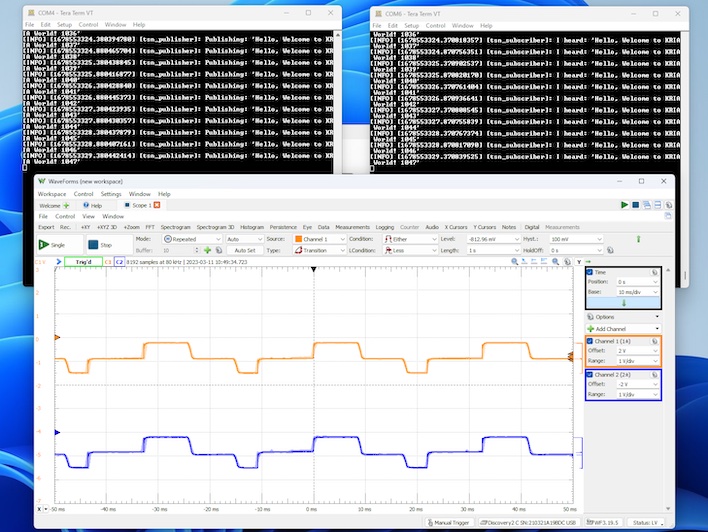Click the blue Stop all instruments icon

pyautogui.click(x=635, y=205)
